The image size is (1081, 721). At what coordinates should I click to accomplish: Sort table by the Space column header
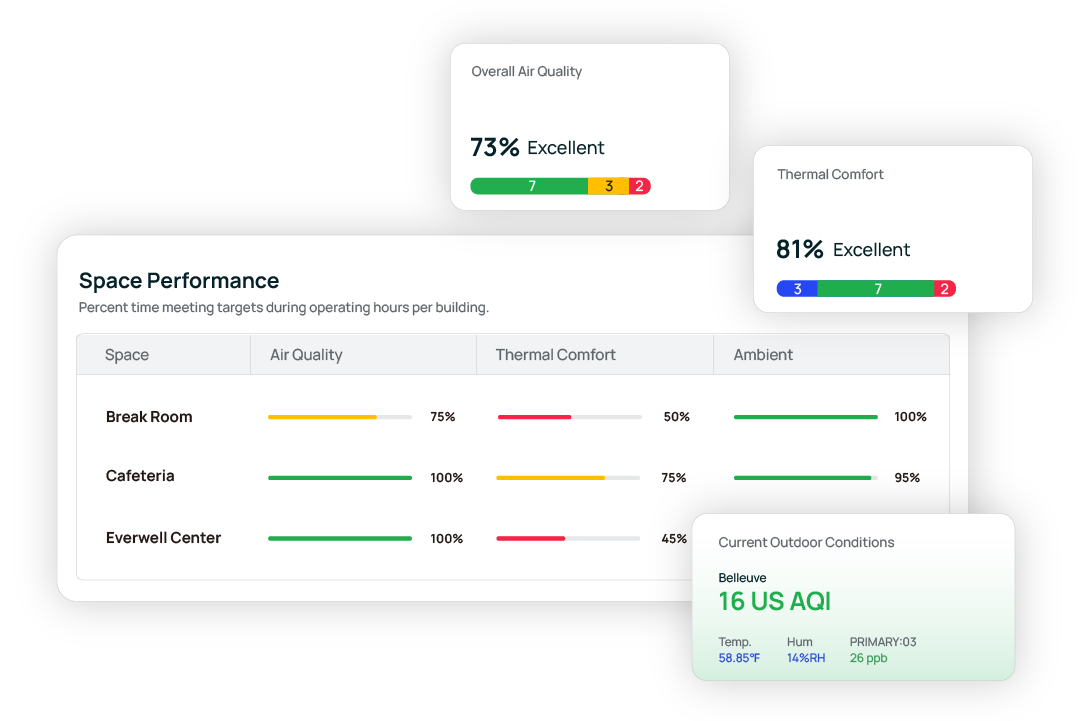(x=127, y=355)
